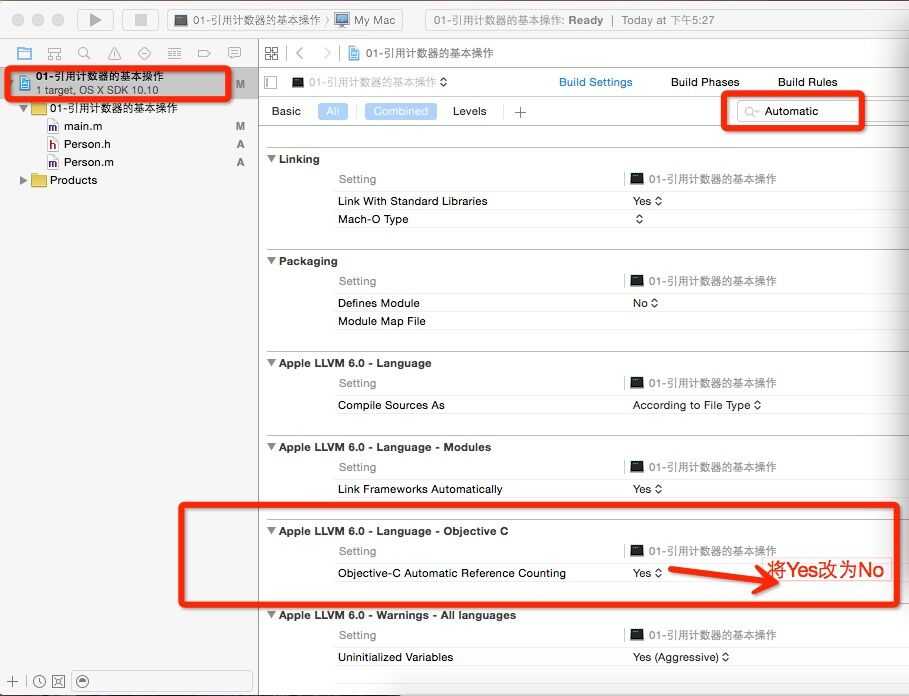
Task: Focus build settings search field
Action: pos(798,111)
